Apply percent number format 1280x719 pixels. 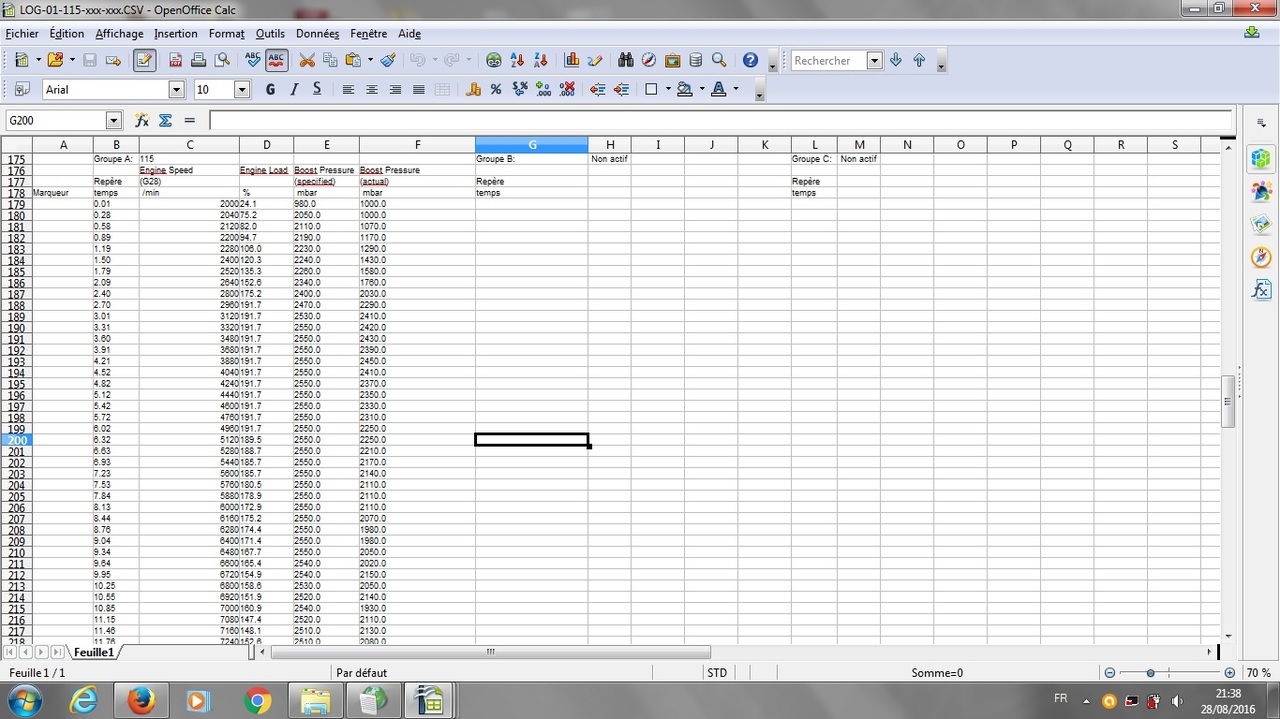pyautogui.click(x=496, y=89)
